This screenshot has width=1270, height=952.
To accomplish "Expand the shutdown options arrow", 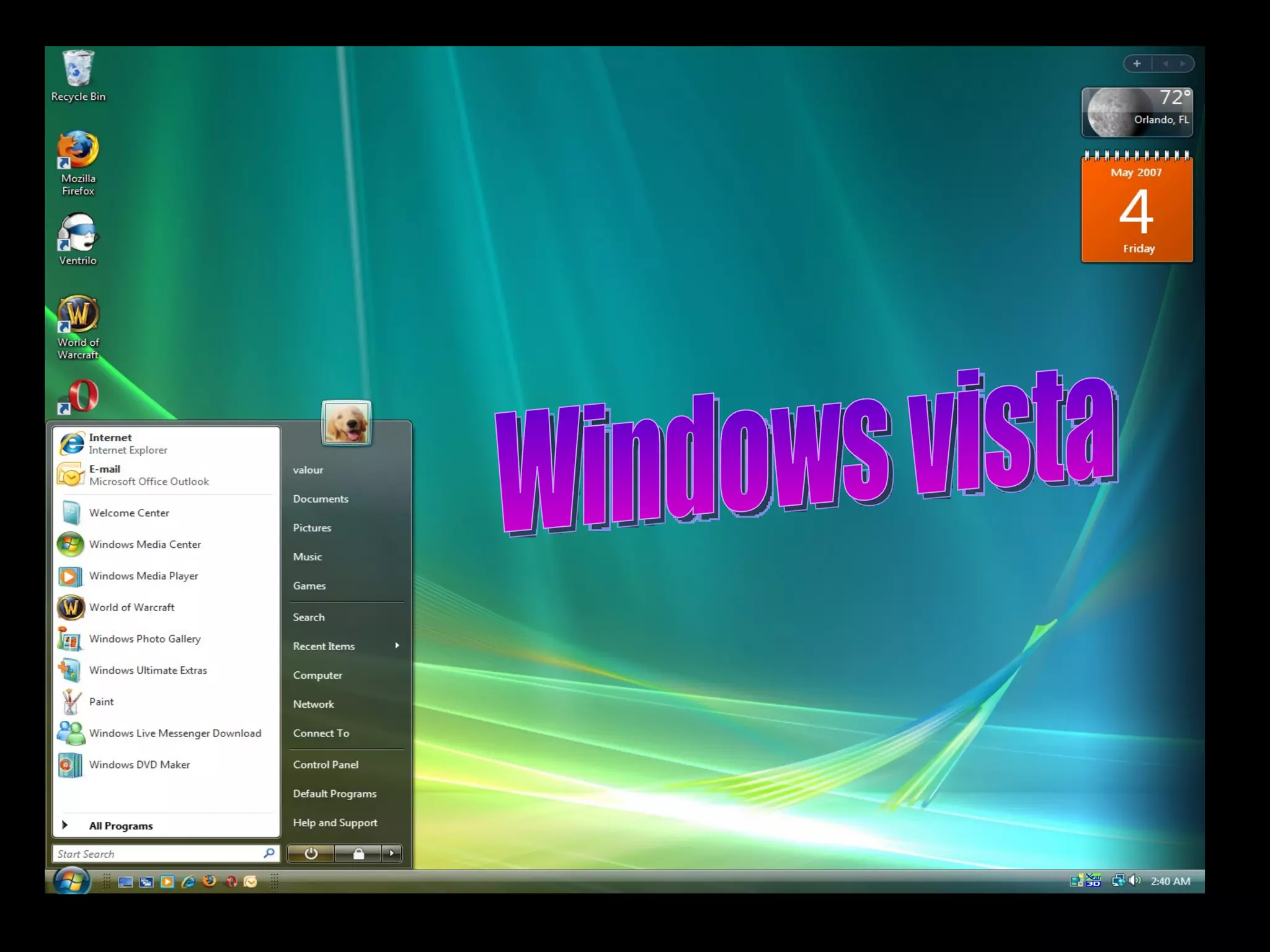I will point(391,853).
